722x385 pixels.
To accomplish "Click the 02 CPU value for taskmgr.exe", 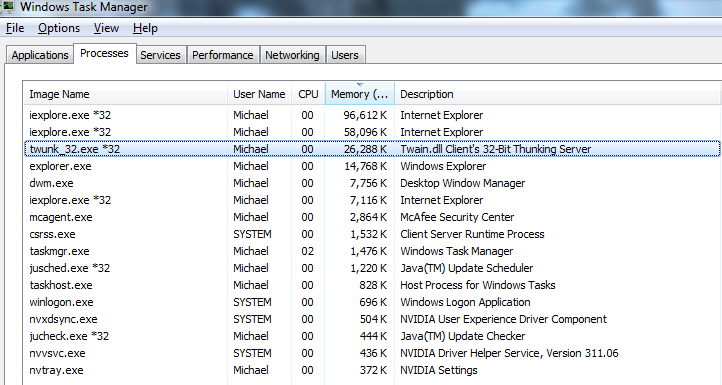I will (308, 251).
